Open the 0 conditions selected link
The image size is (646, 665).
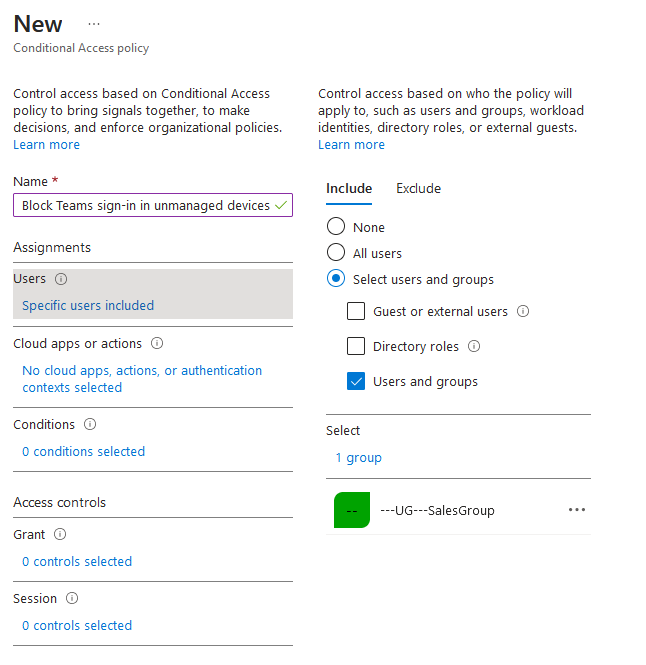click(x=84, y=451)
